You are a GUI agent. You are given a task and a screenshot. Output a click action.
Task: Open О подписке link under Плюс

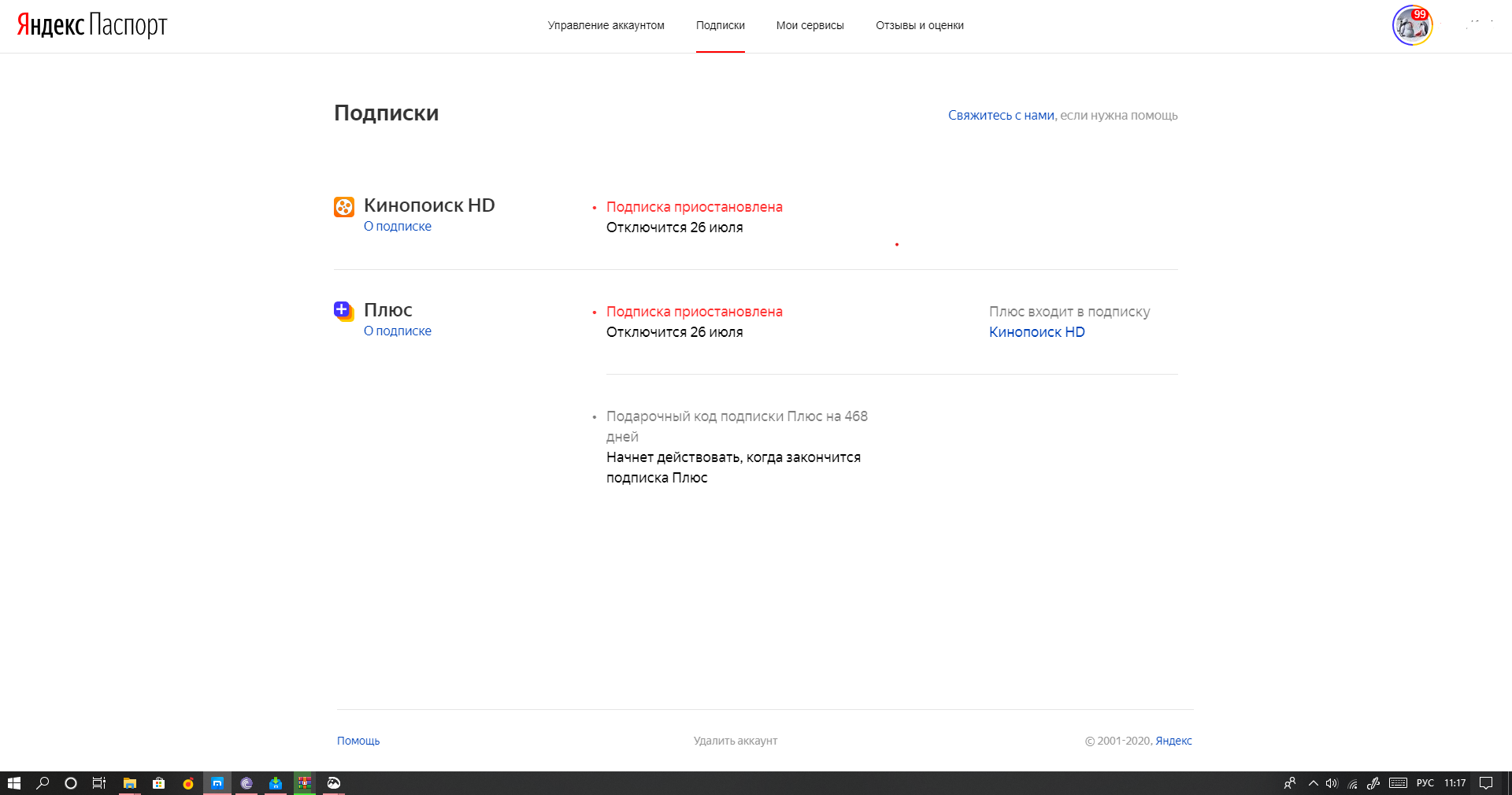[x=398, y=331]
